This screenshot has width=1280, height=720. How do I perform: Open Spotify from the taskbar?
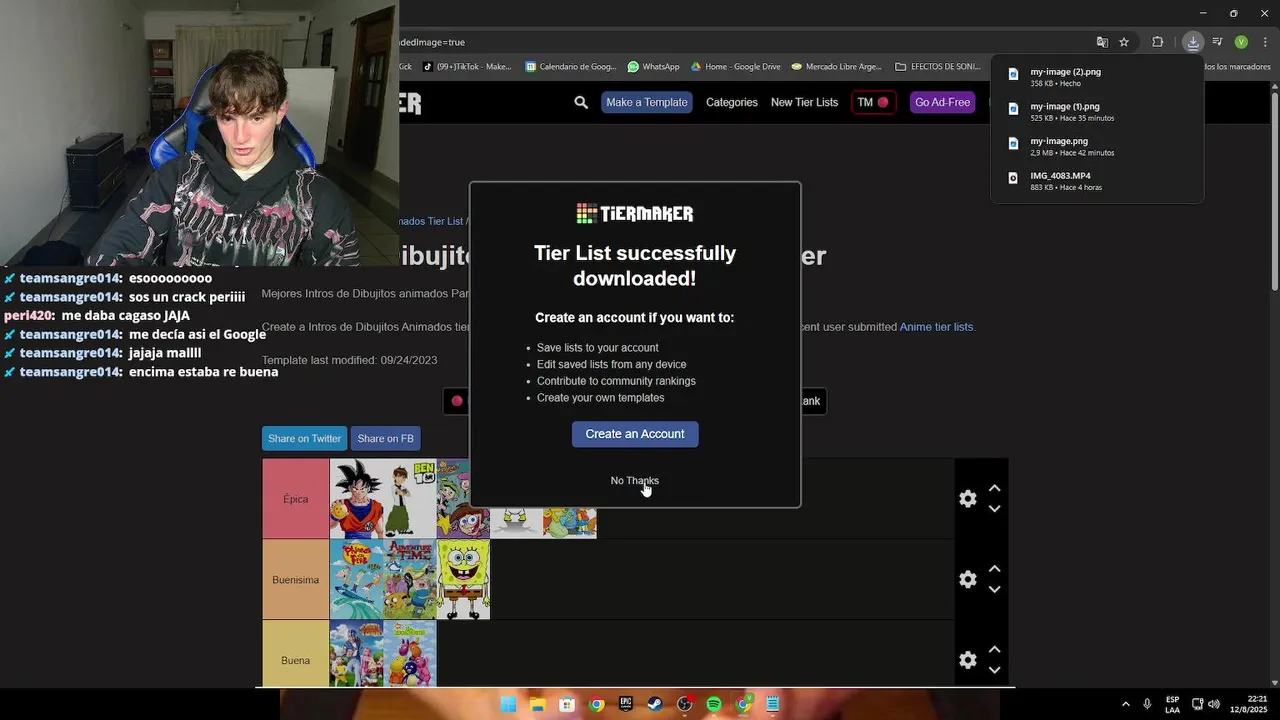tap(714, 704)
